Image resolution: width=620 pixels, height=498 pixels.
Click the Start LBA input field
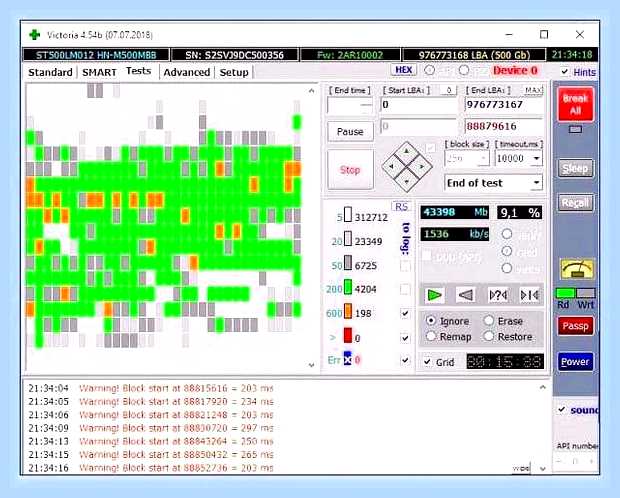tap(419, 105)
